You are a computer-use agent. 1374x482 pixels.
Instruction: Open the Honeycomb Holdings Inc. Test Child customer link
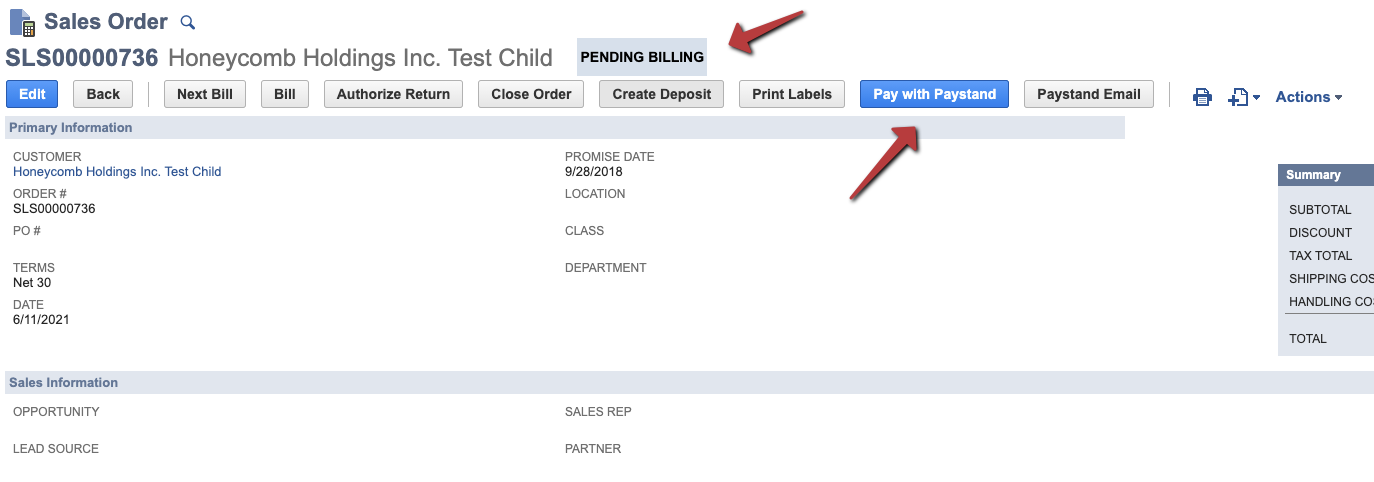pos(117,172)
